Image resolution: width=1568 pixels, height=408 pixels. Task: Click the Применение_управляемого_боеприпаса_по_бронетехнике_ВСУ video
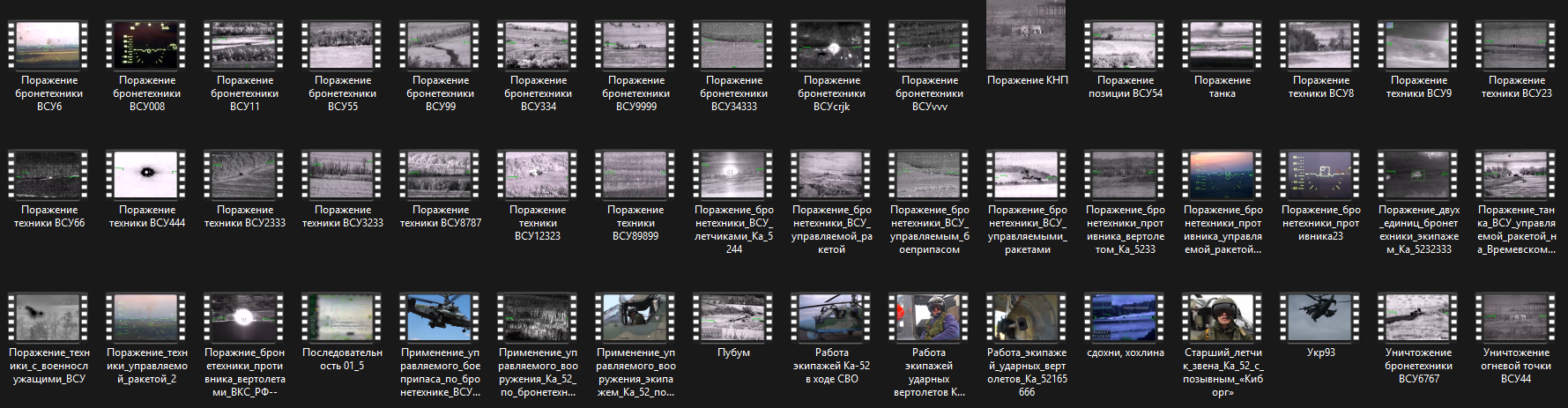441,317
